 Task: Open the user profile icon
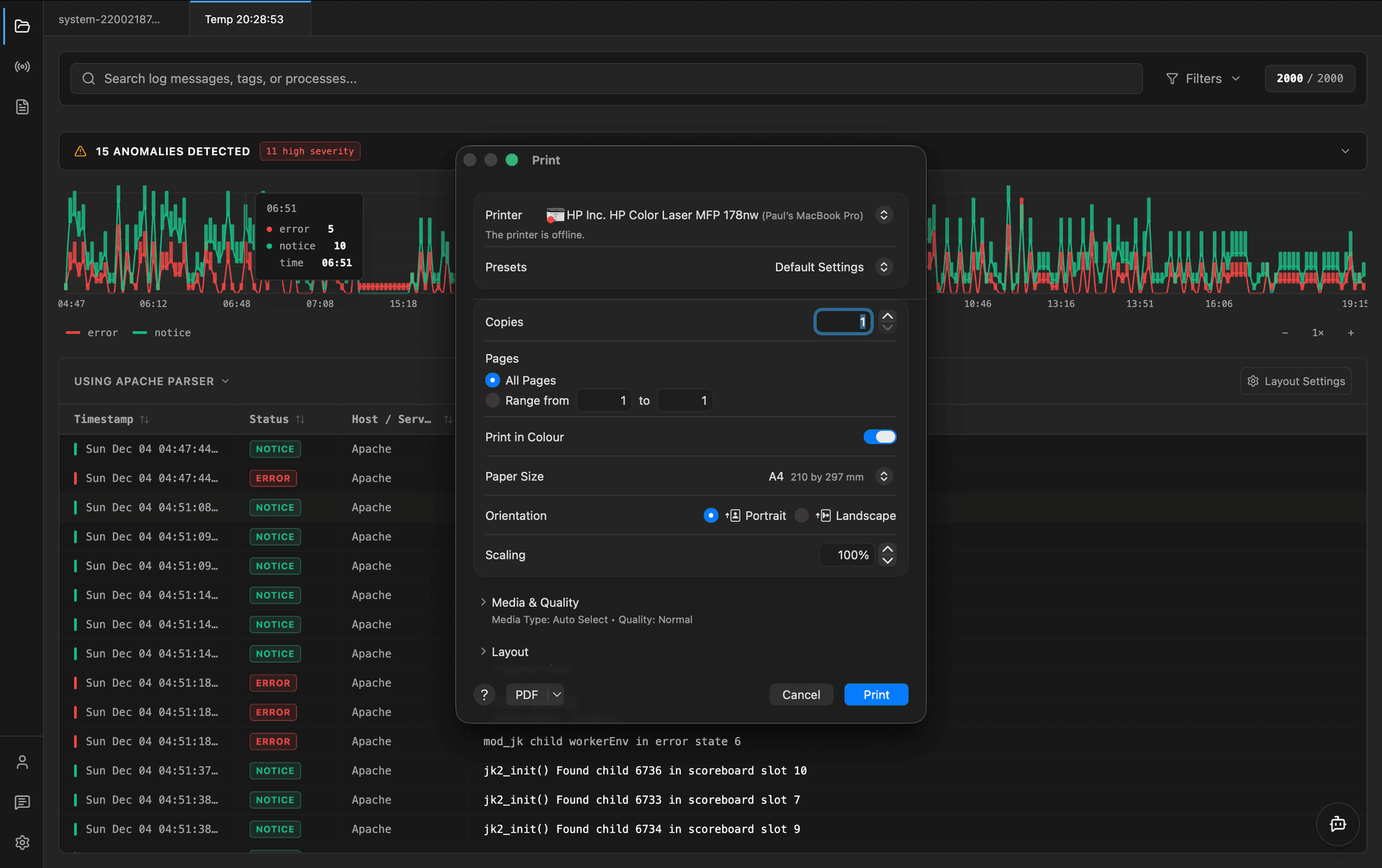pos(22,762)
